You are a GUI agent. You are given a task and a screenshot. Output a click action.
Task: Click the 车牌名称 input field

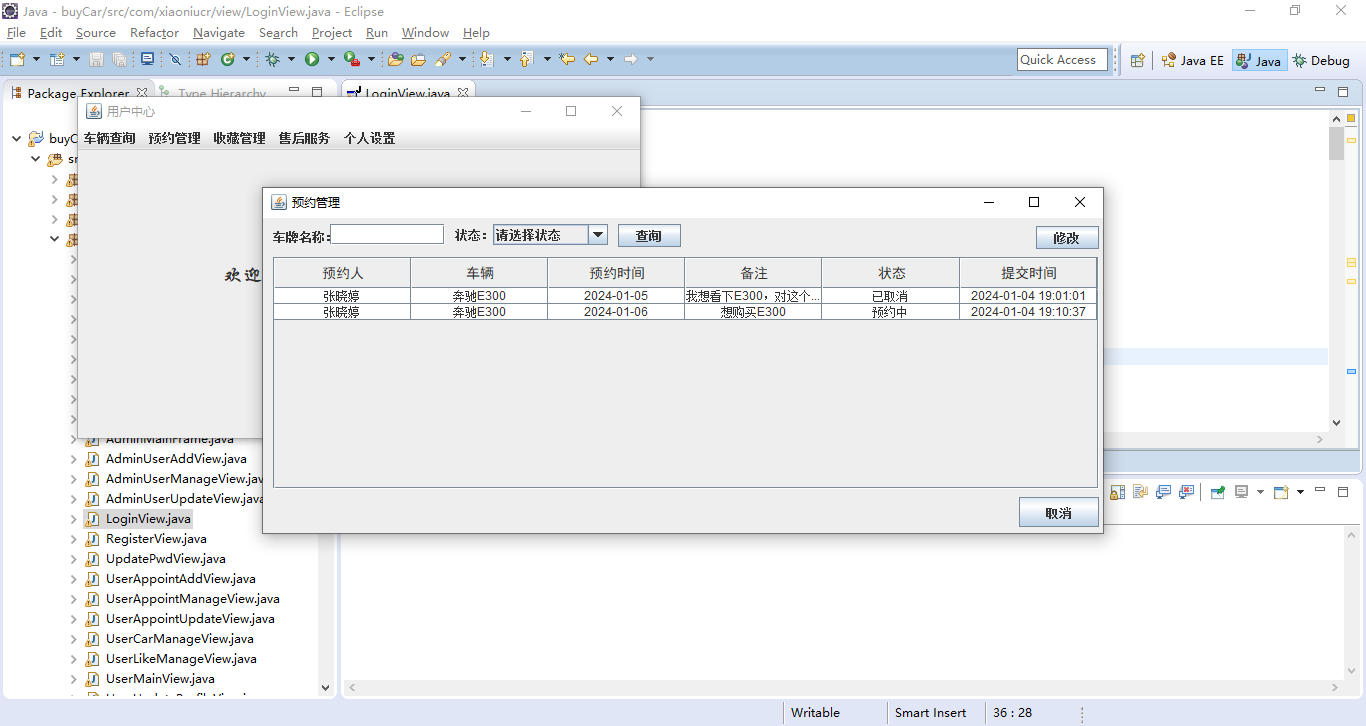[x=387, y=234]
